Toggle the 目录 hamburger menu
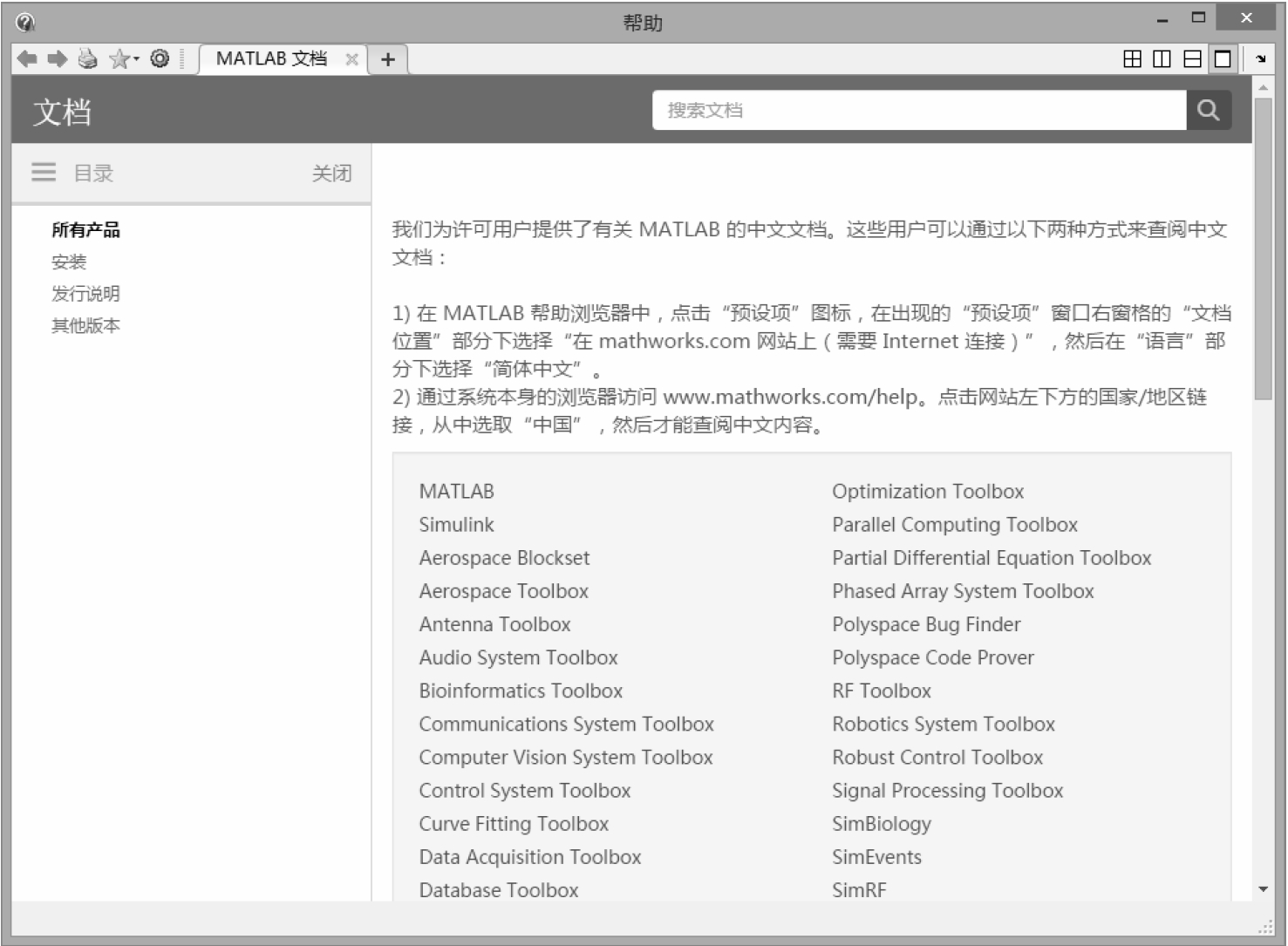The height and width of the screenshot is (946, 1288). 44,173
